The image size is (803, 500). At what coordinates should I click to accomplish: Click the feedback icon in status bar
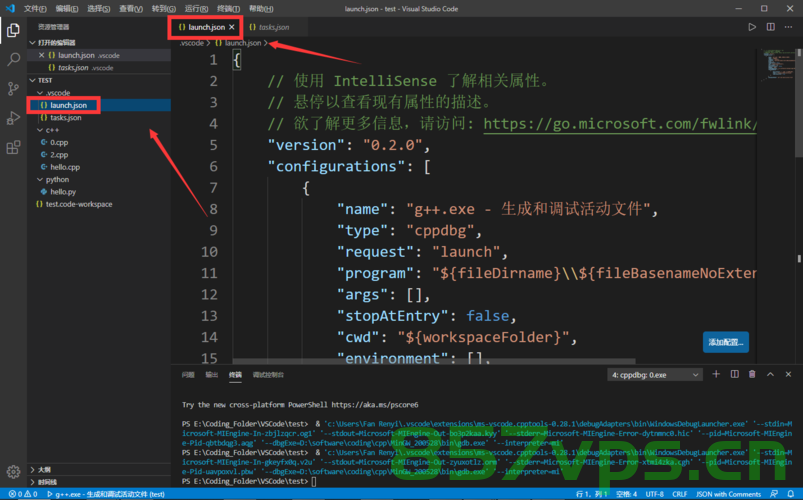[x=774, y=494]
